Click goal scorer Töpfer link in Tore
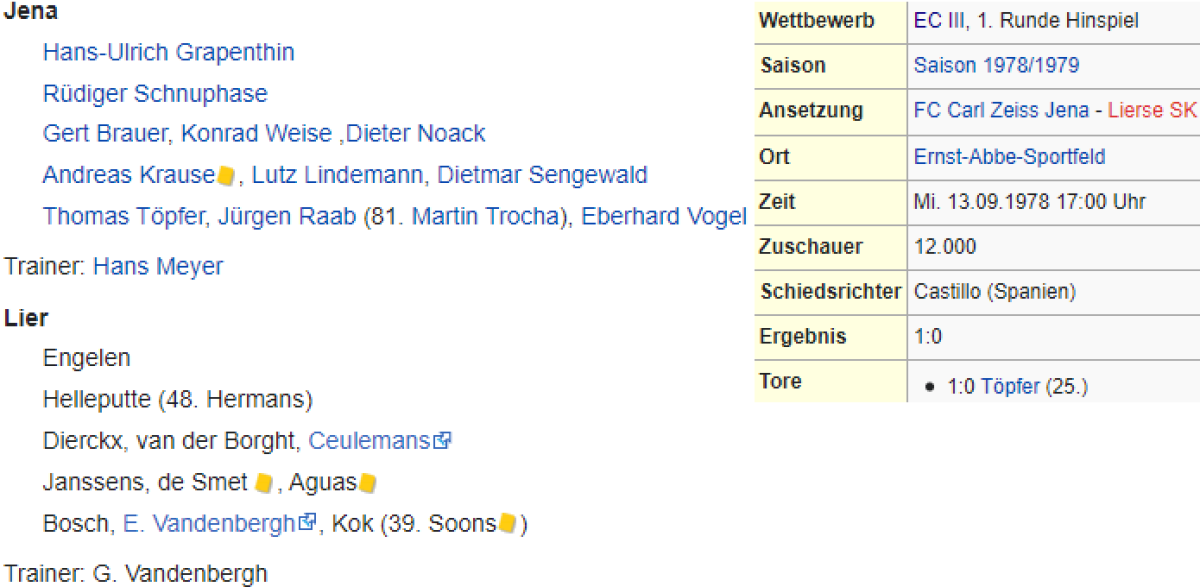1200x587 pixels. tap(1010, 387)
